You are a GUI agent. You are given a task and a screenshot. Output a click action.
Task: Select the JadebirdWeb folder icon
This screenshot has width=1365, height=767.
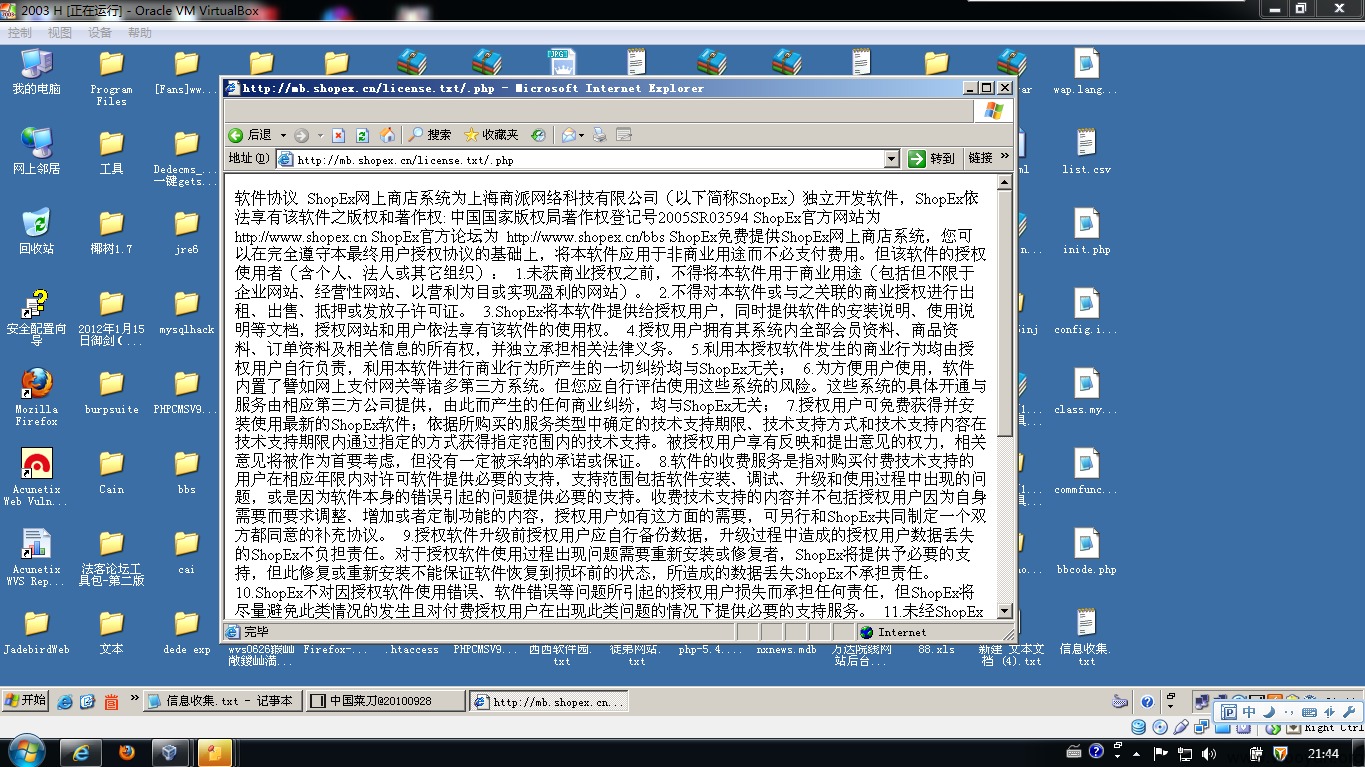pyautogui.click(x=36, y=632)
